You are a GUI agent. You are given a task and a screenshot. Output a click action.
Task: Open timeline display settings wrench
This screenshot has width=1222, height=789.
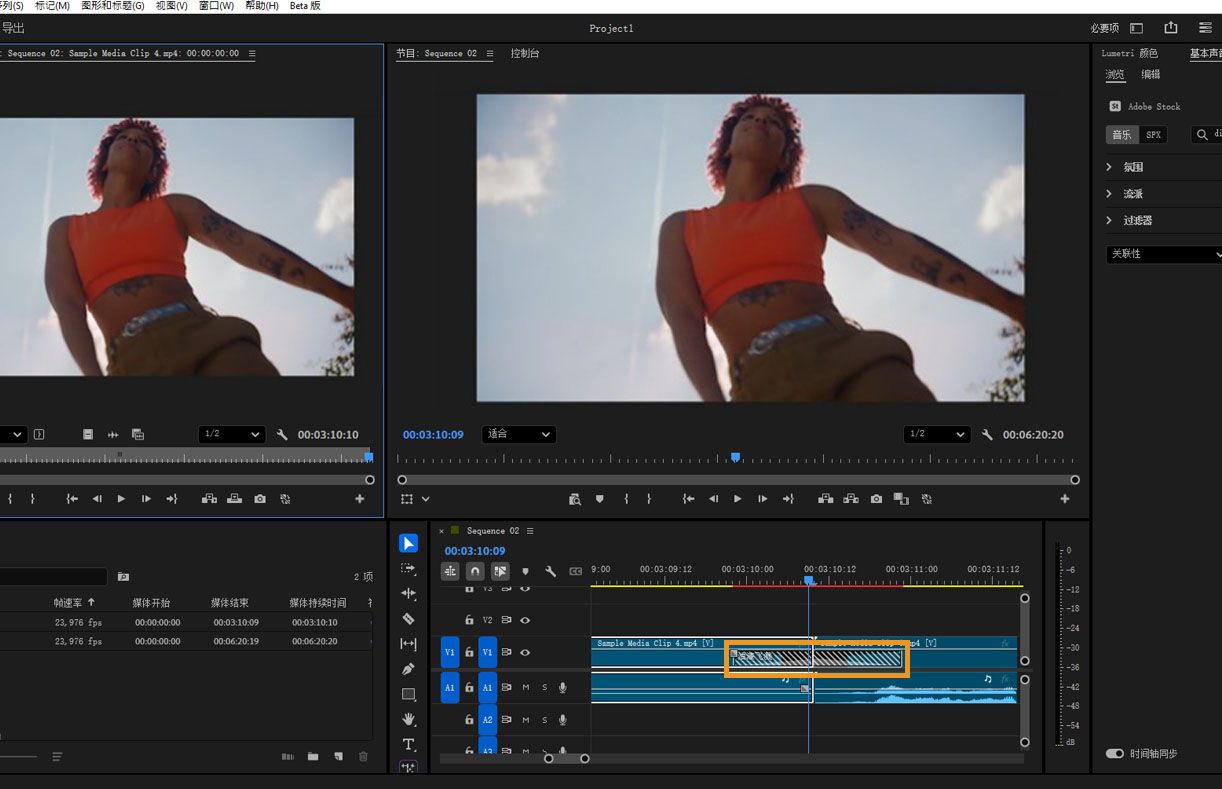click(x=550, y=572)
